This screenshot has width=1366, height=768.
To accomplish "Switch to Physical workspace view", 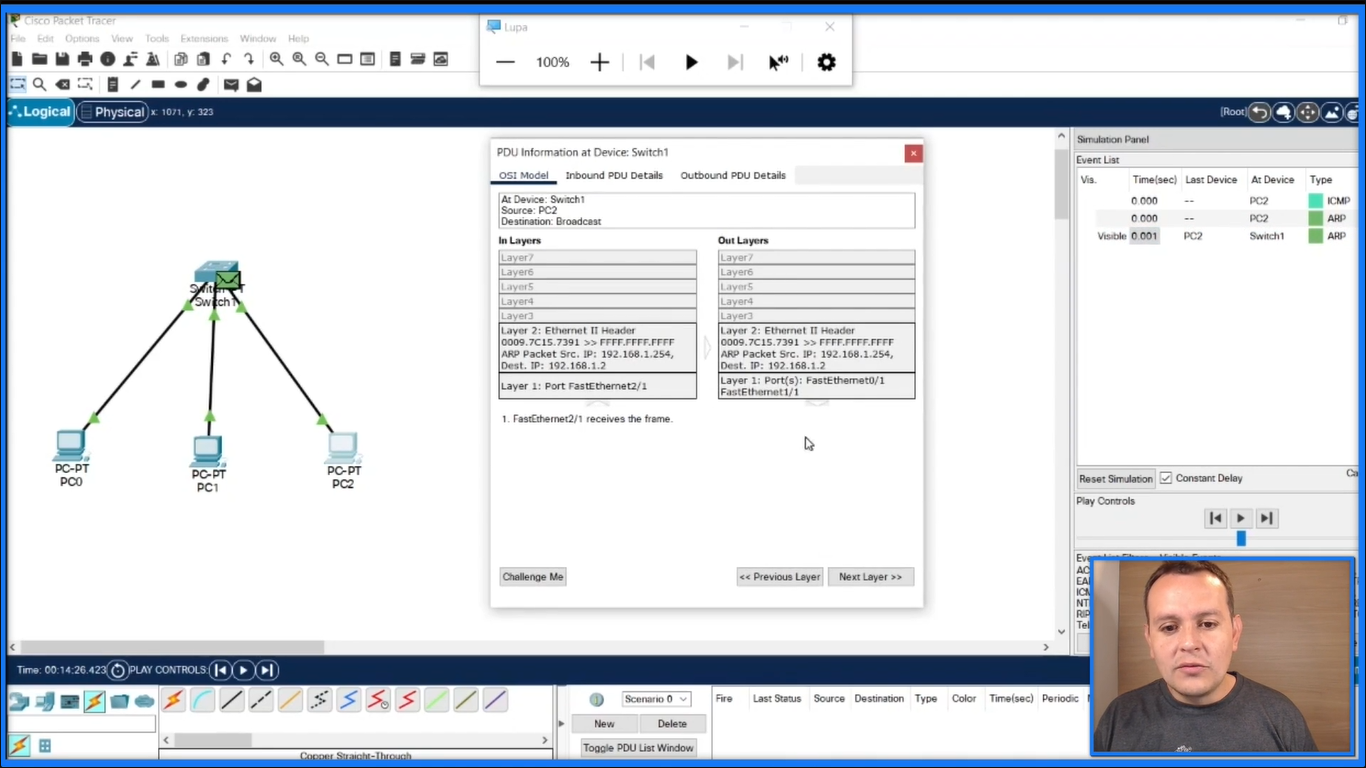I will [112, 112].
